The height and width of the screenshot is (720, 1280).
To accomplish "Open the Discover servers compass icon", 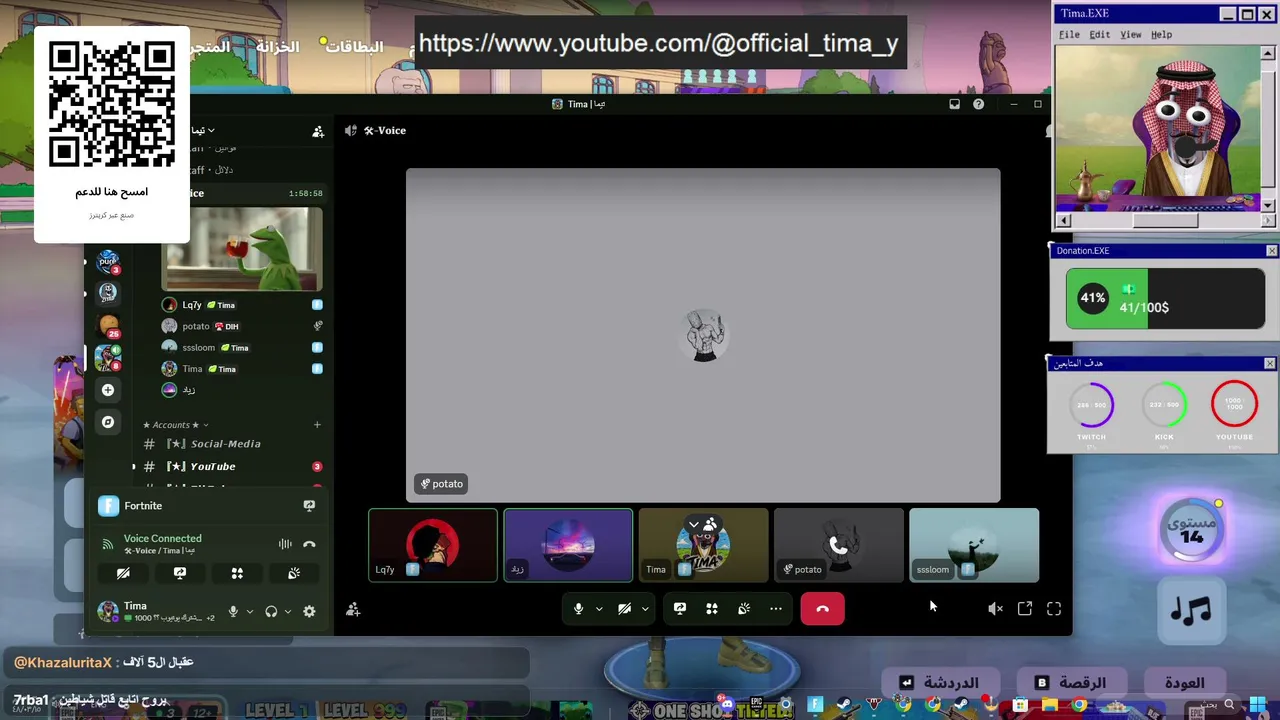I will tap(108, 422).
